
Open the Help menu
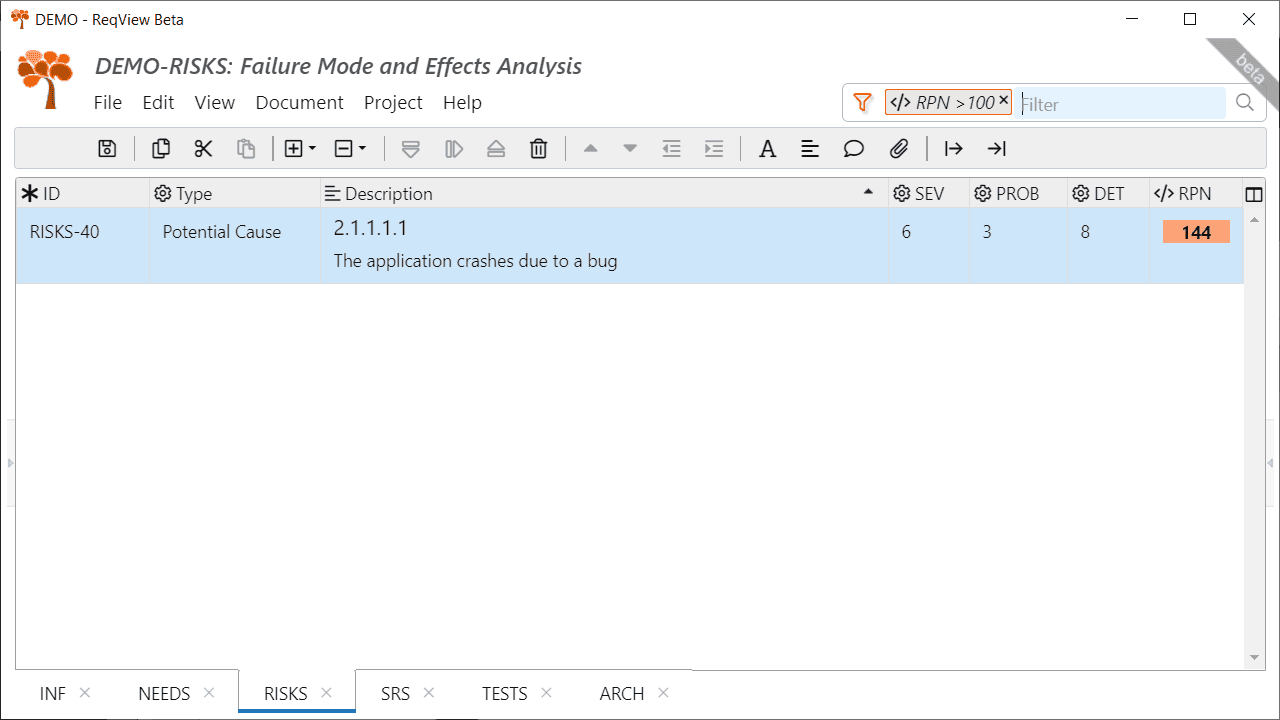pos(462,103)
